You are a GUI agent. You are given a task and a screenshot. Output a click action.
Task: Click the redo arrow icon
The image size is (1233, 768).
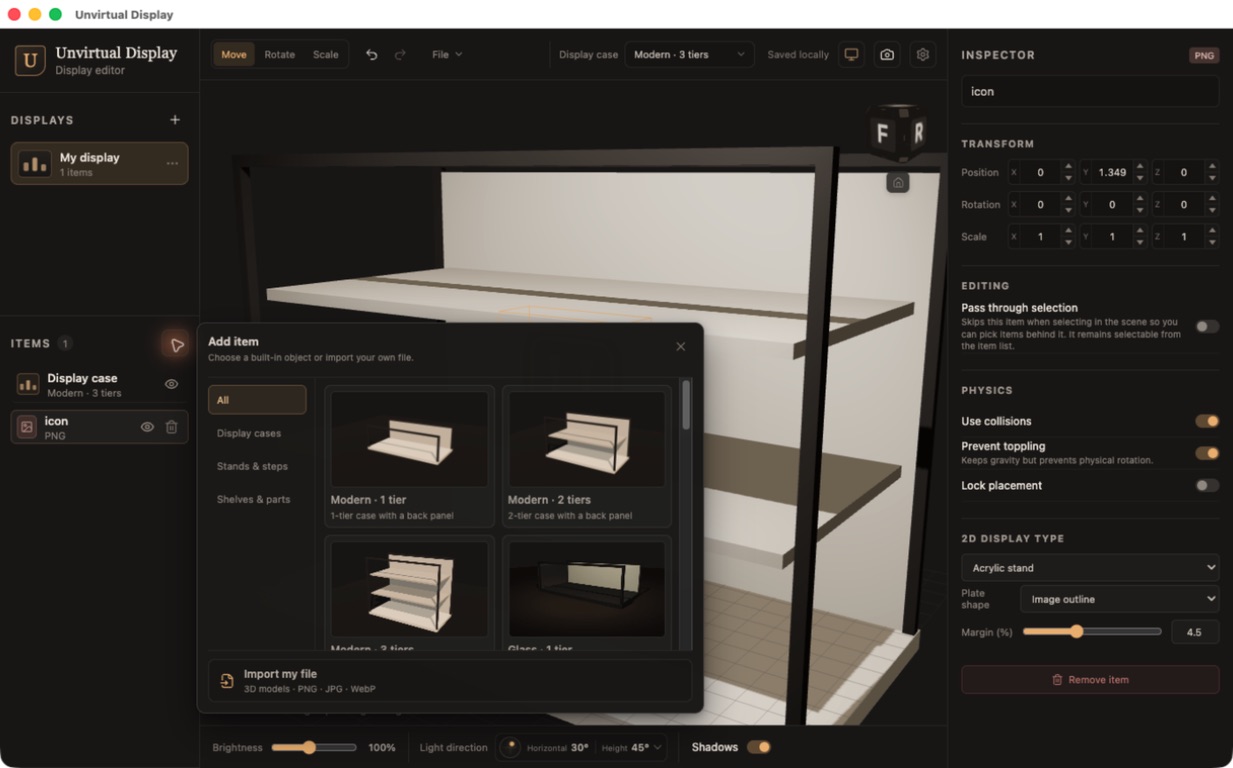[x=400, y=55]
